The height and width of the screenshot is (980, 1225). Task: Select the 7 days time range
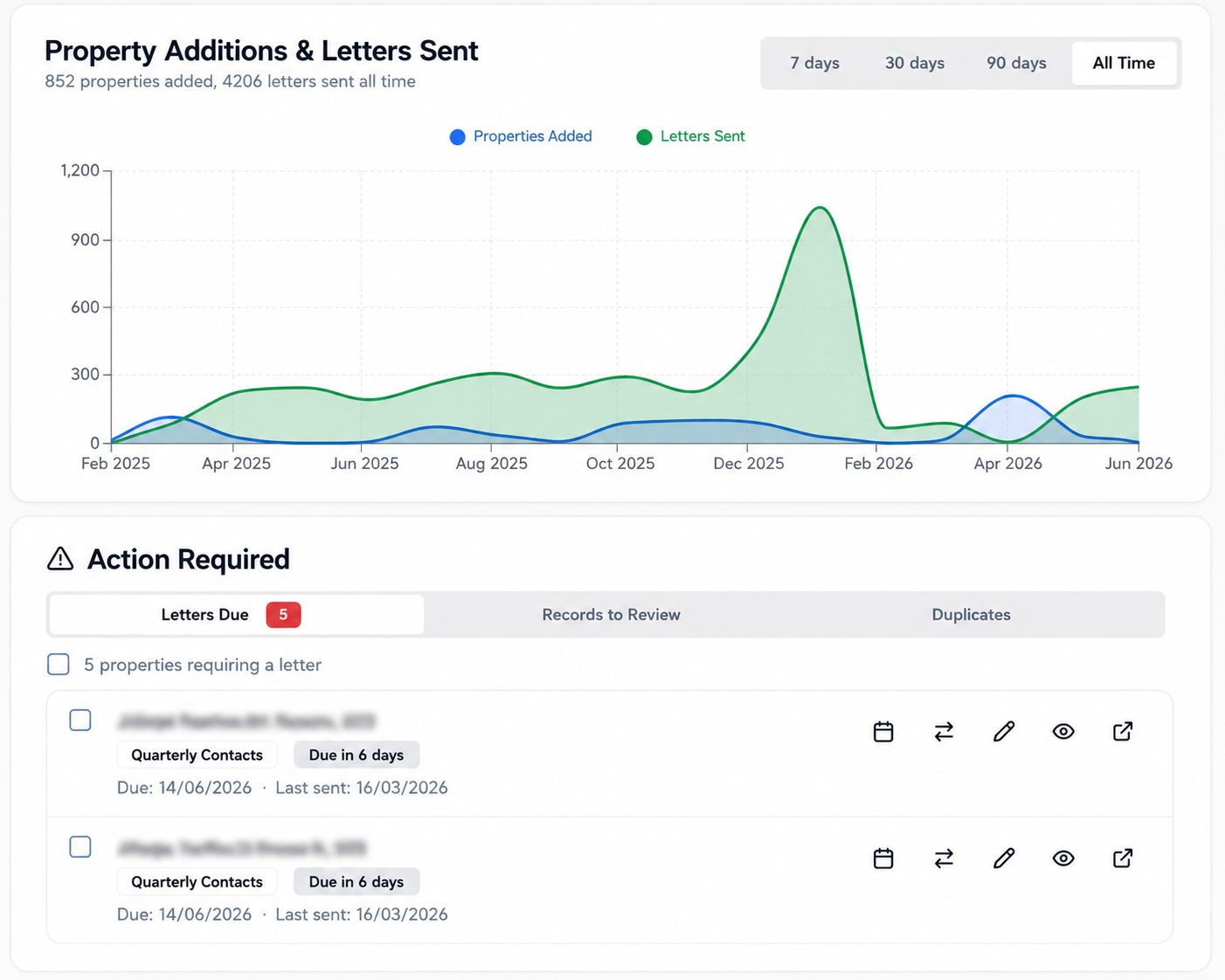pos(814,63)
